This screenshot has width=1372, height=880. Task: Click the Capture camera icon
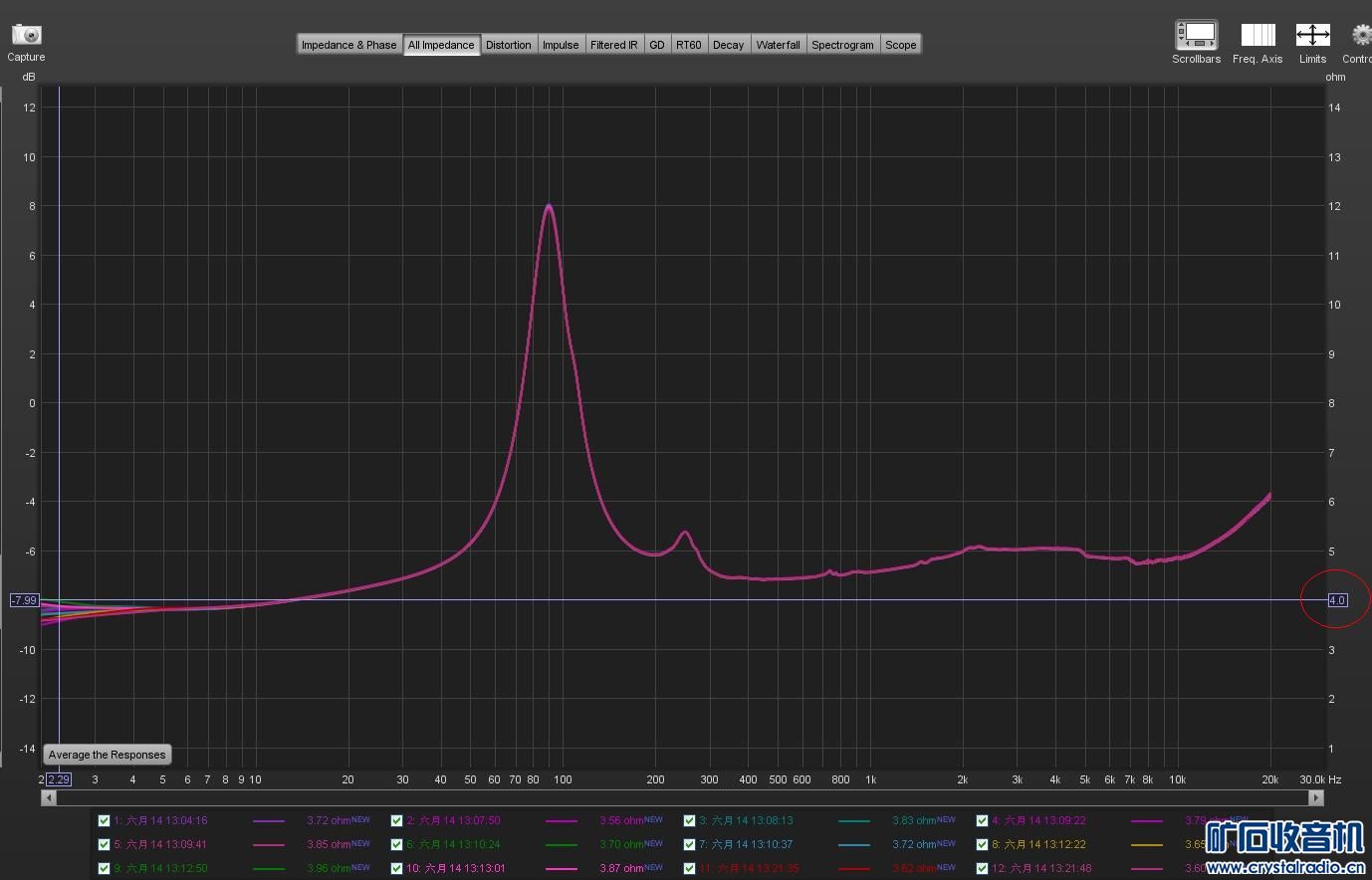[26, 35]
